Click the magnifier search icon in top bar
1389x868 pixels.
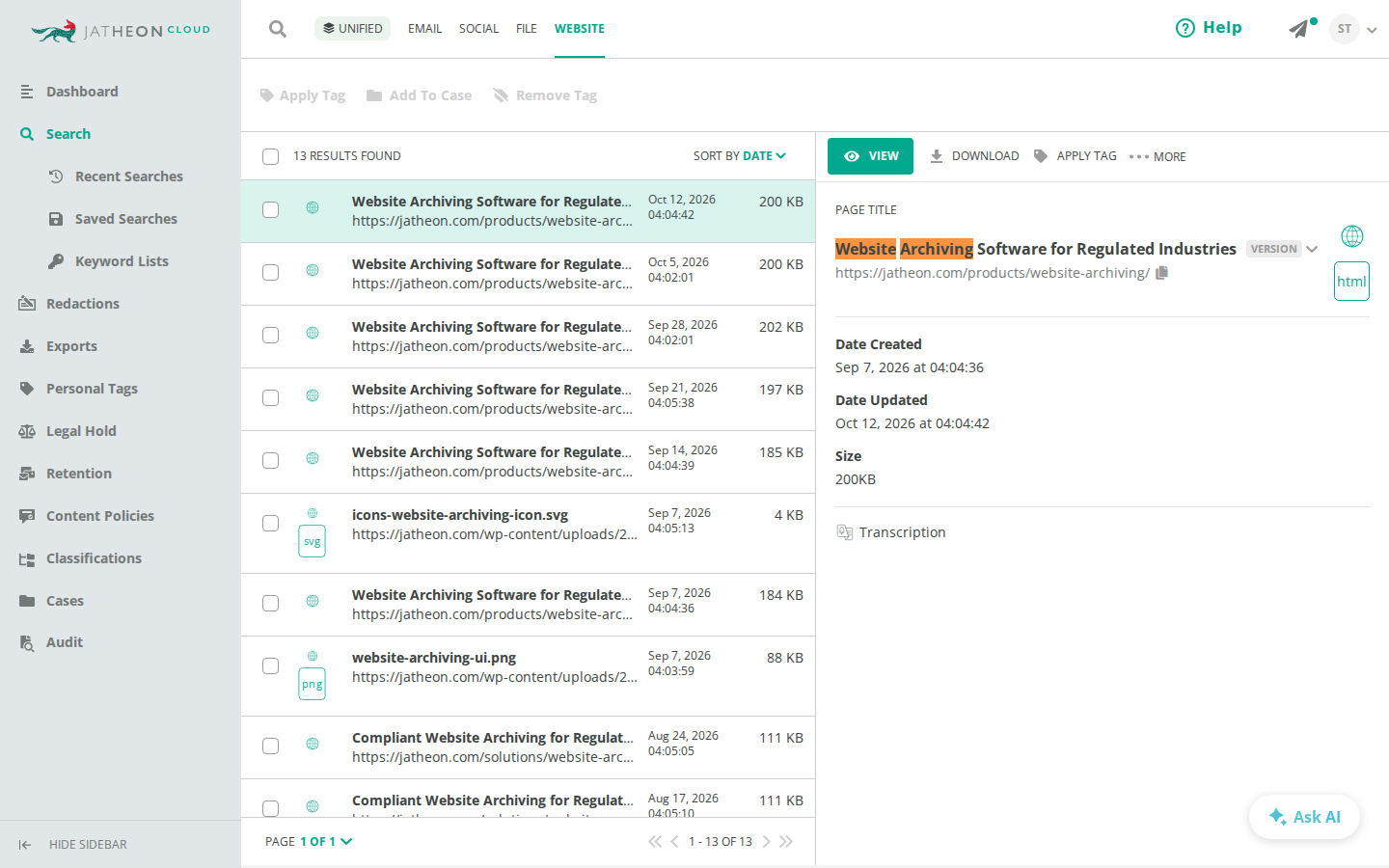pos(278,29)
